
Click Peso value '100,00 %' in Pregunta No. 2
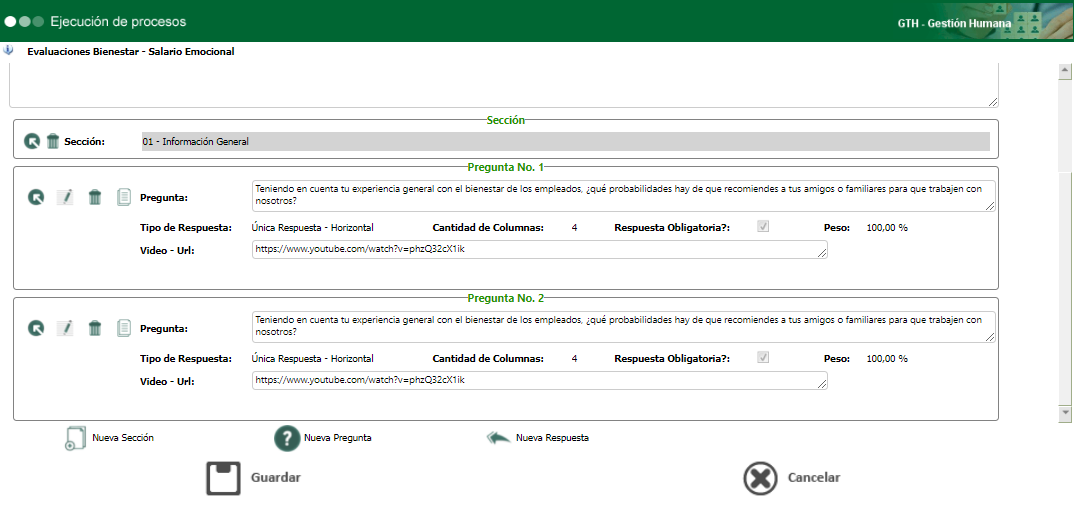coord(887,358)
